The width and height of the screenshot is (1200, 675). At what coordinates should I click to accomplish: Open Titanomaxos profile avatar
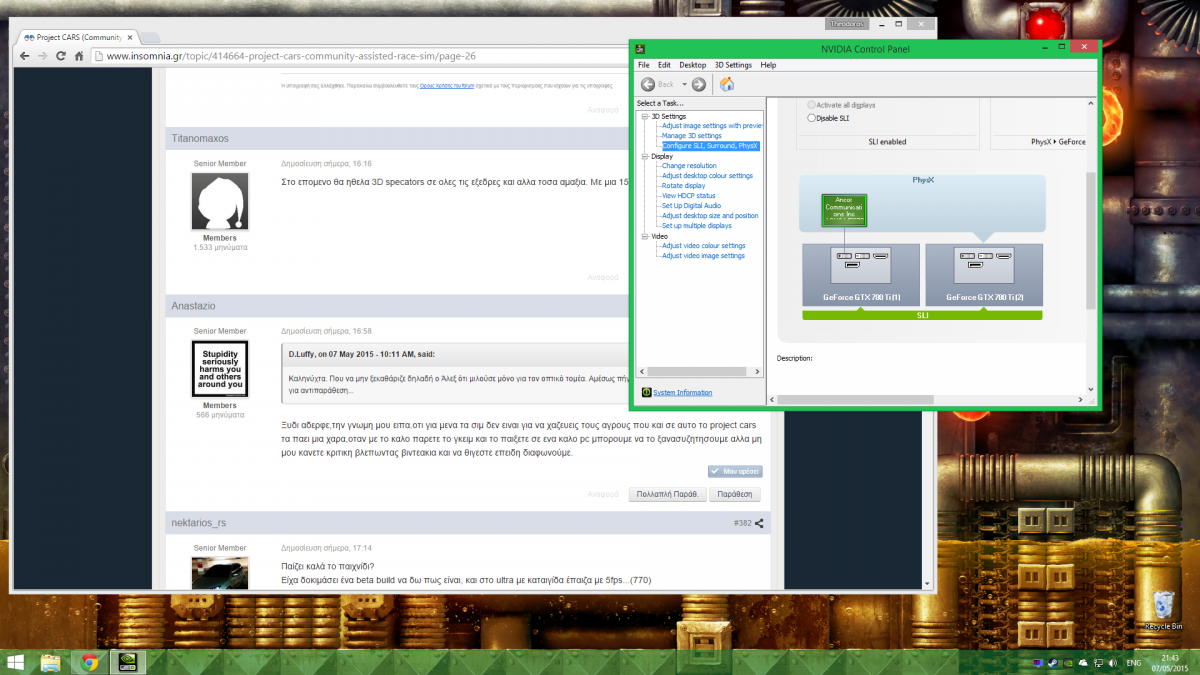[x=220, y=201]
